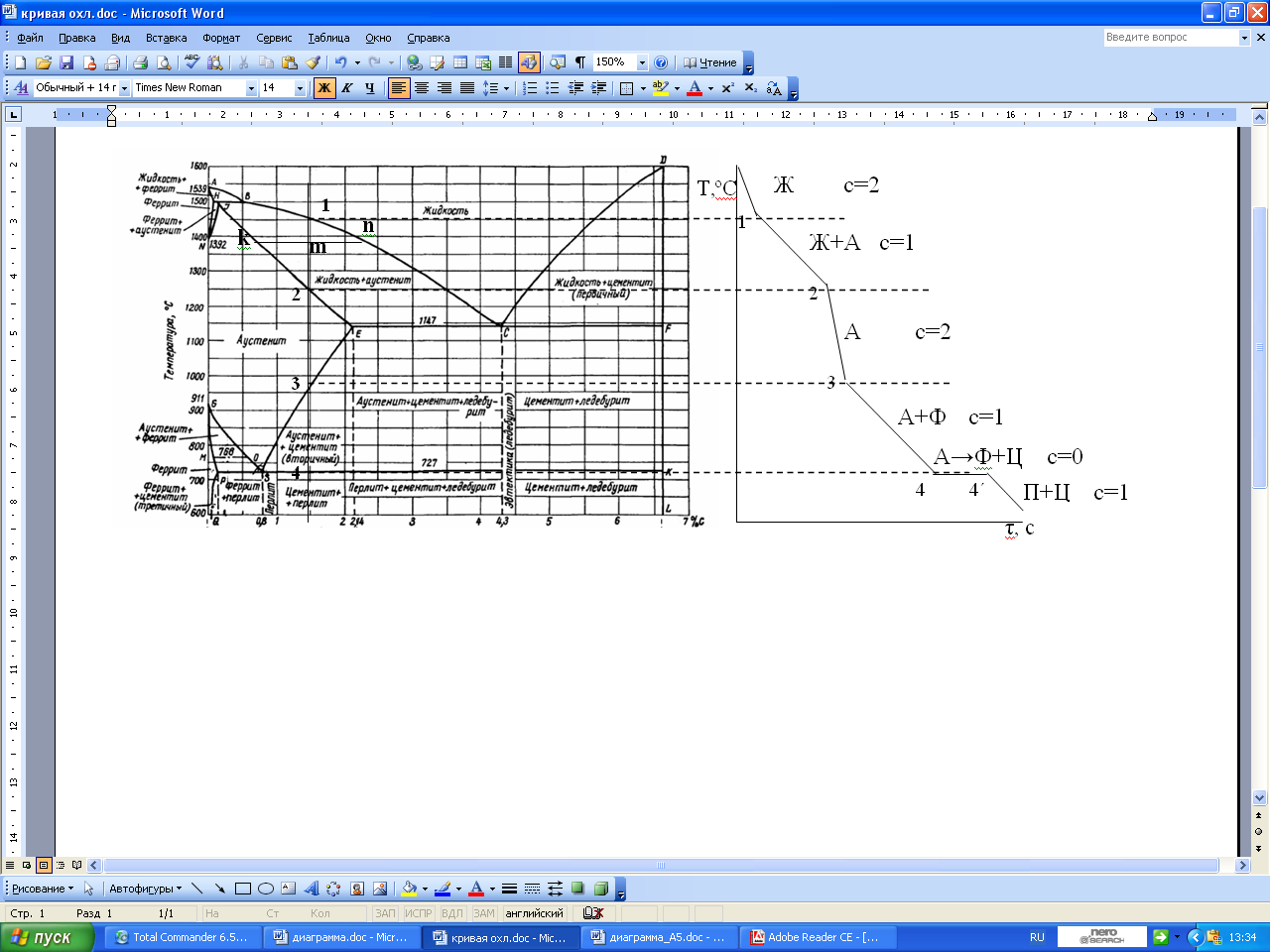Switch to Reading (Чтение) layout
The width and height of the screenshot is (1270, 952).
[x=710, y=62]
